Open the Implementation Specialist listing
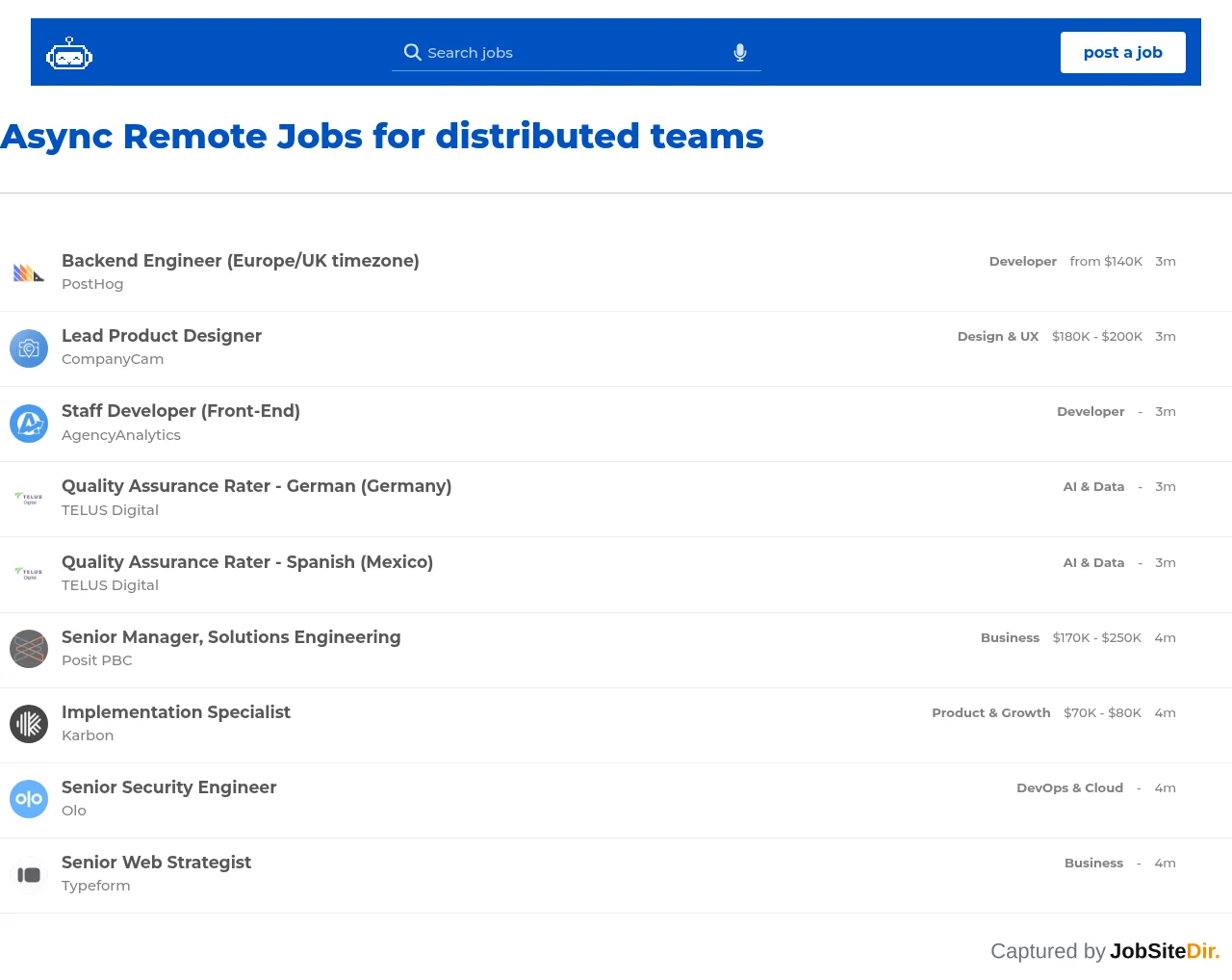This screenshot has width=1232, height=980. click(x=176, y=712)
